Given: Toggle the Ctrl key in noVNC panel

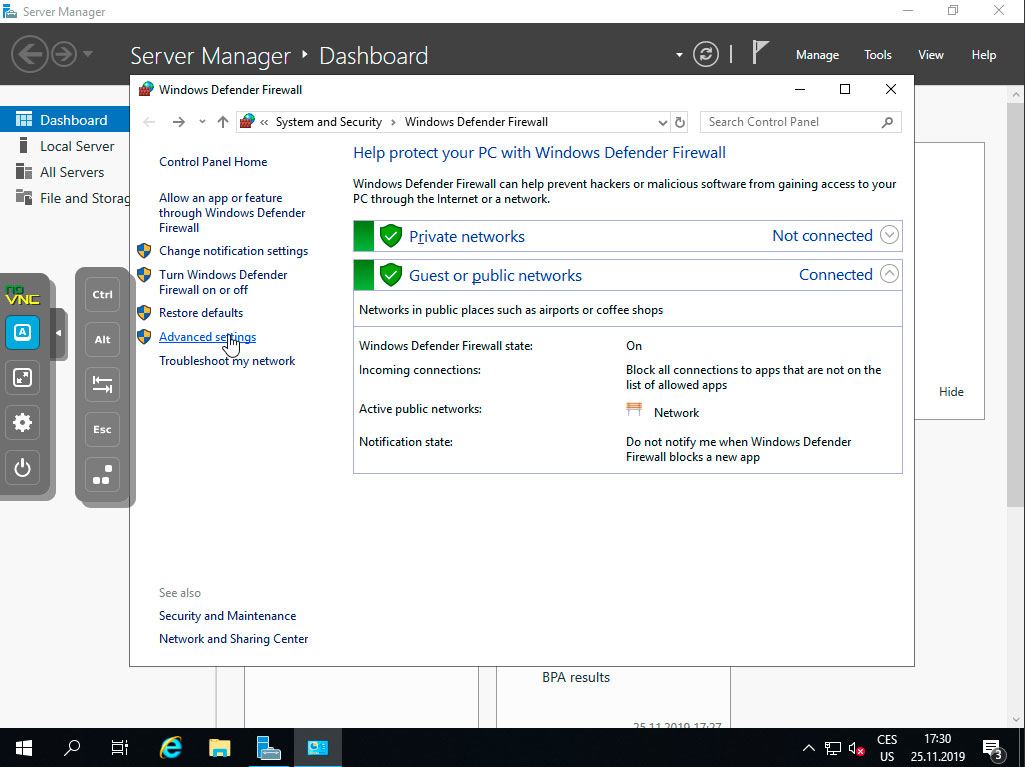Looking at the screenshot, I should tap(101, 294).
